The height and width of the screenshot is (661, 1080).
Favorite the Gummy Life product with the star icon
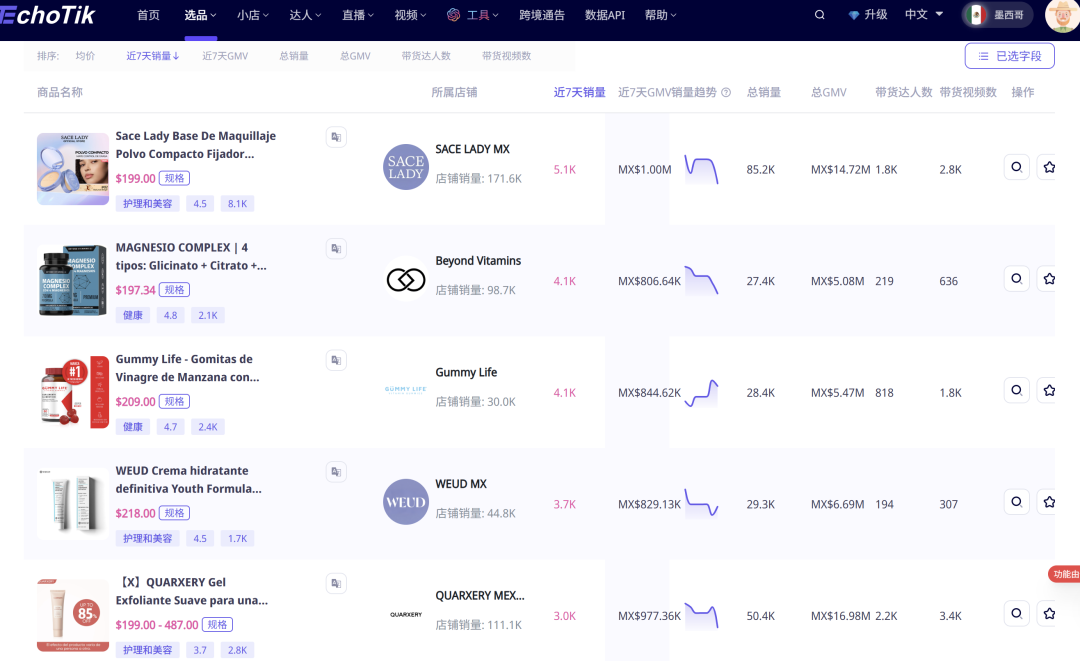coord(1048,391)
